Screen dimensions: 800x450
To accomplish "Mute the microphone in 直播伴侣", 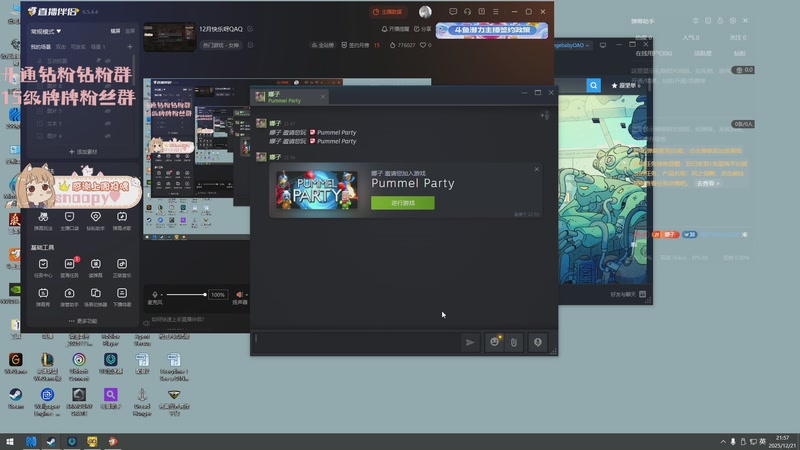I will (x=155, y=294).
